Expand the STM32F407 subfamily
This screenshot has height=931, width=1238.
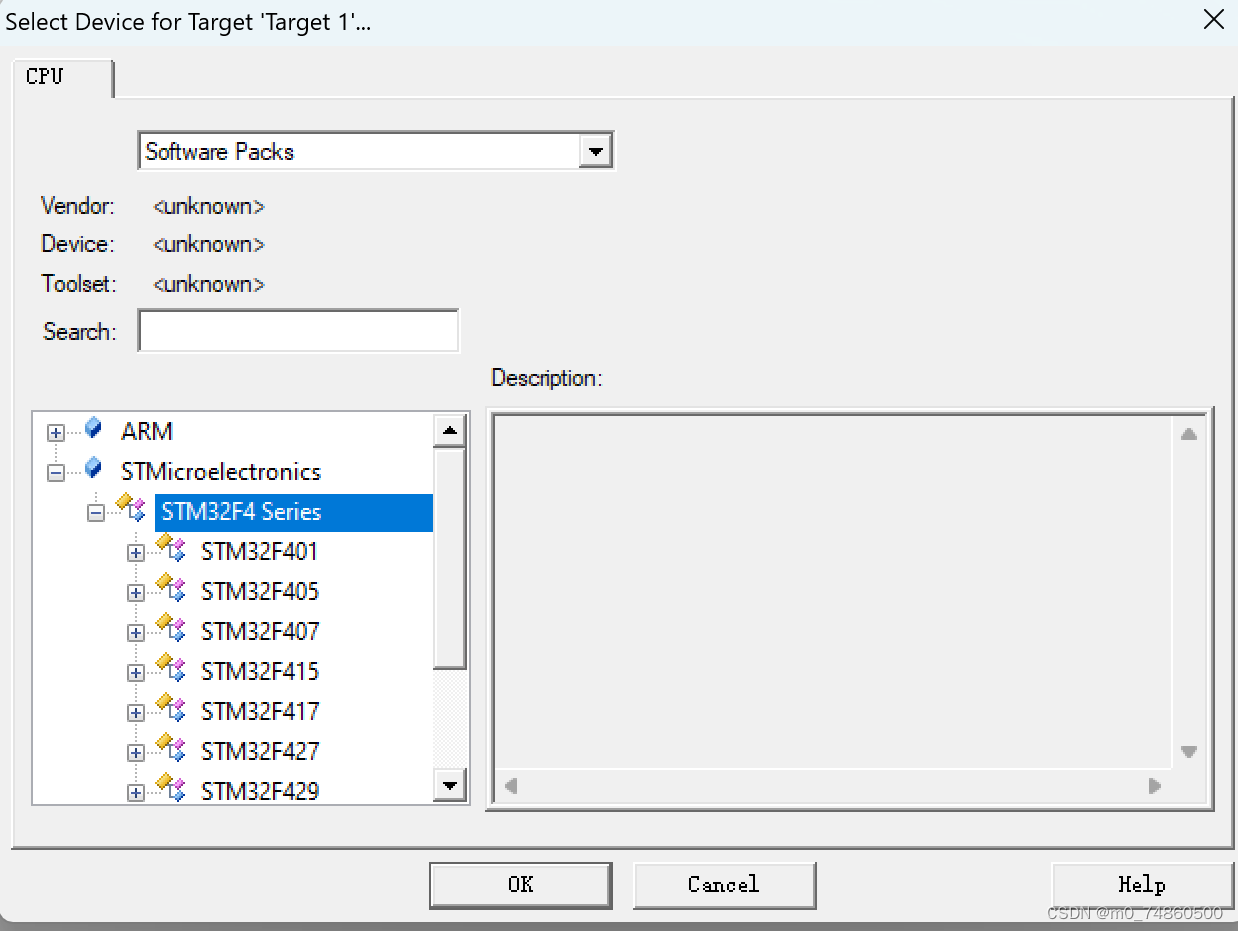click(x=136, y=633)
